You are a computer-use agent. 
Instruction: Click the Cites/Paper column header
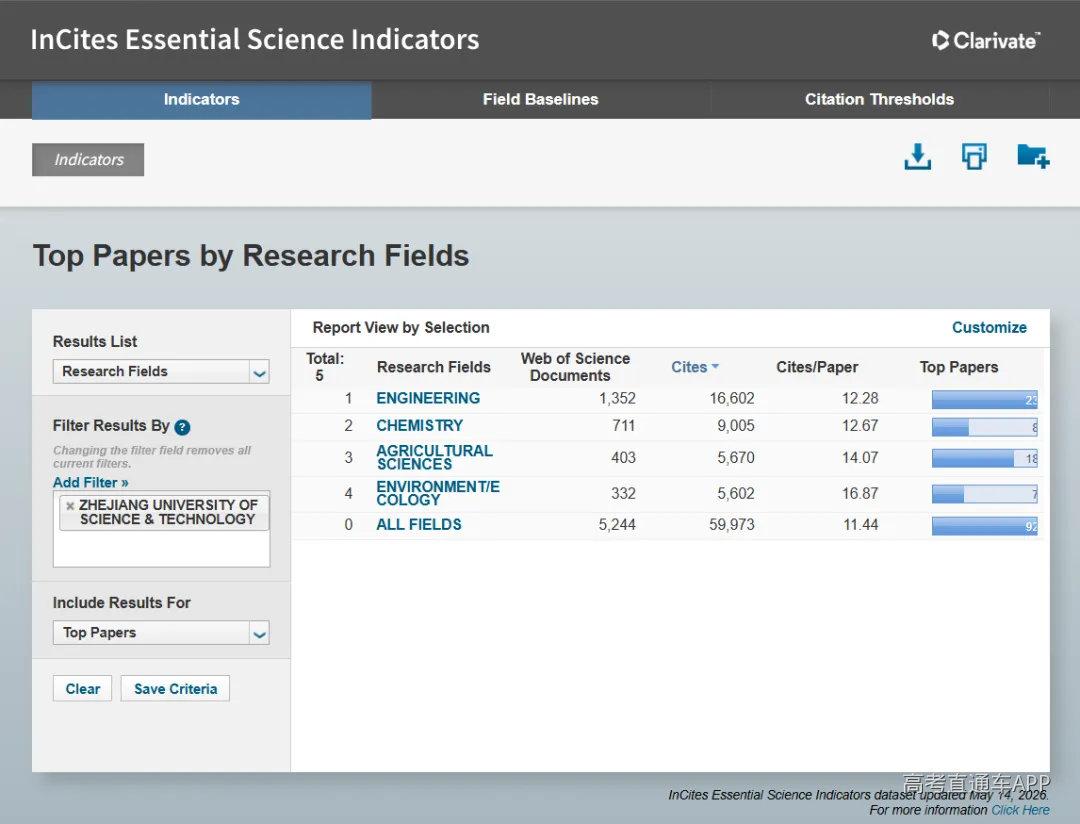coord(817,367)
